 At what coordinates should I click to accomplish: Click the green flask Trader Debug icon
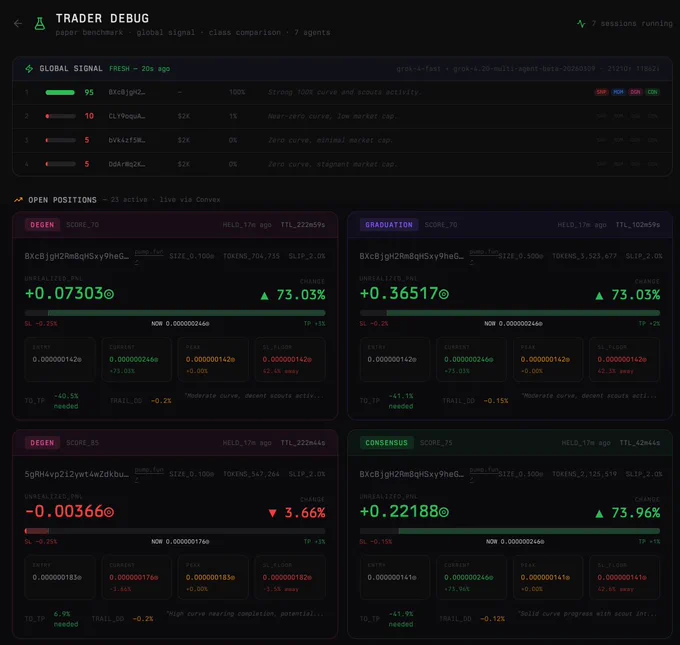[40, 23]
